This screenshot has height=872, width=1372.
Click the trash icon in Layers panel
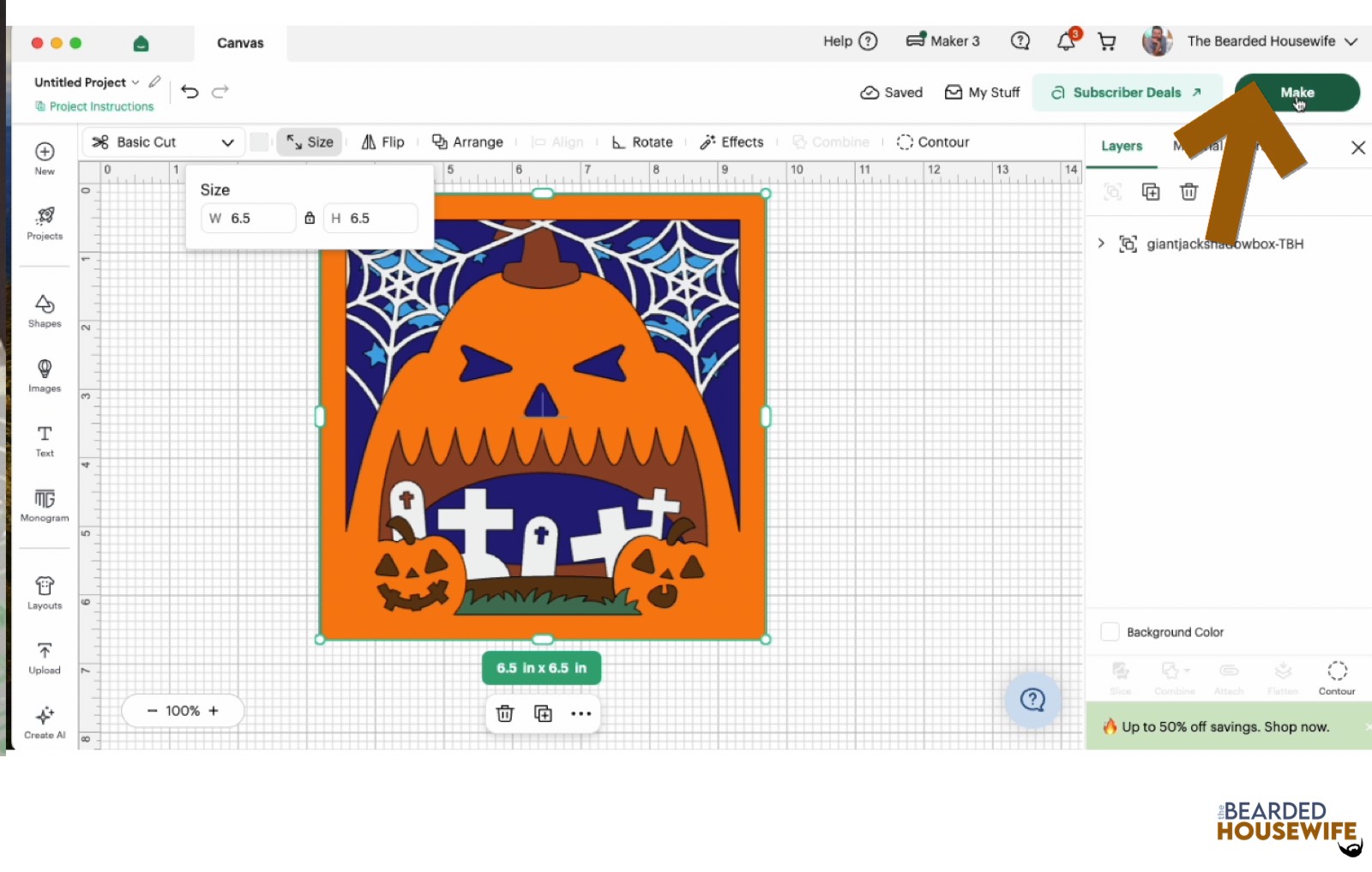1188,192
